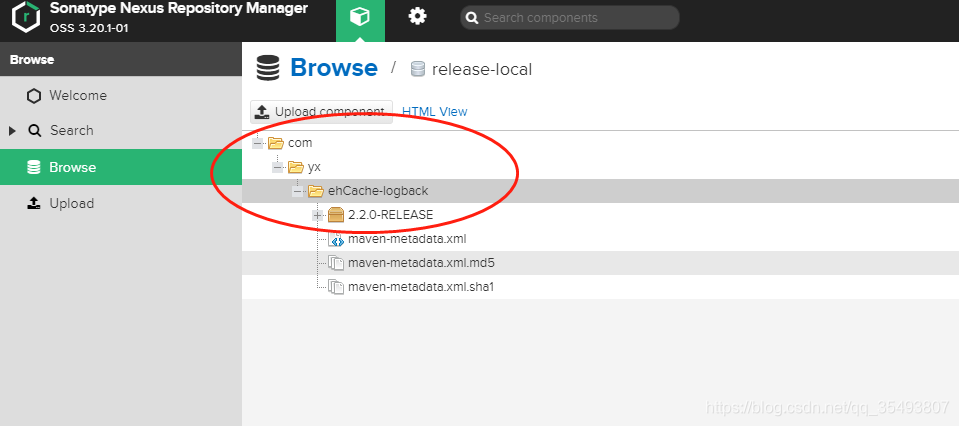Select maven-metadata.xml.md5 file
This screenshot has width=959, height=426.
(x=421, y=263)
